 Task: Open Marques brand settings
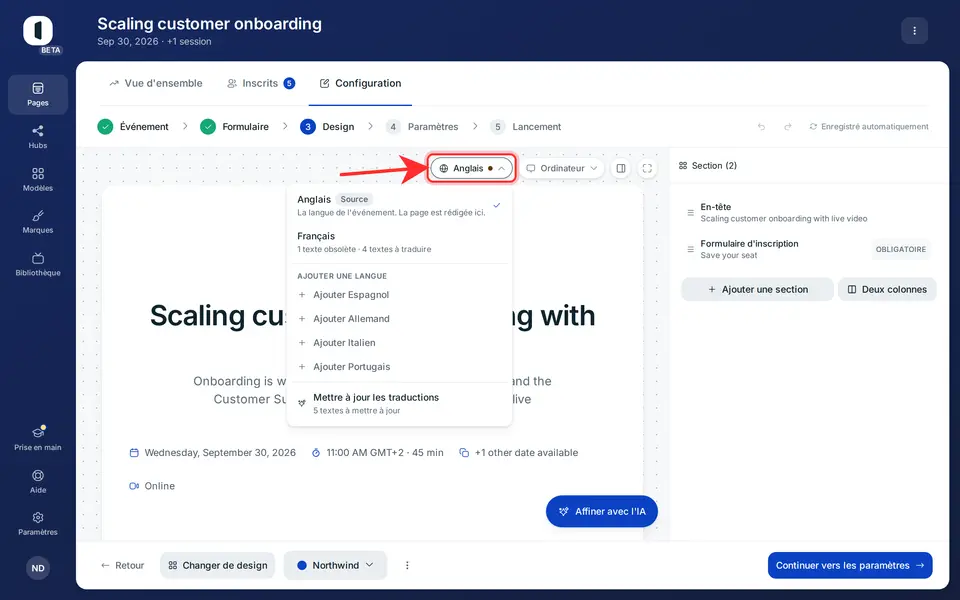[38, 222]
